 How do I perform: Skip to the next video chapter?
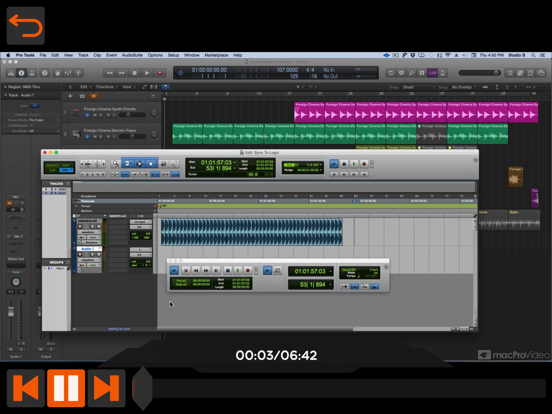coord(107,388)
